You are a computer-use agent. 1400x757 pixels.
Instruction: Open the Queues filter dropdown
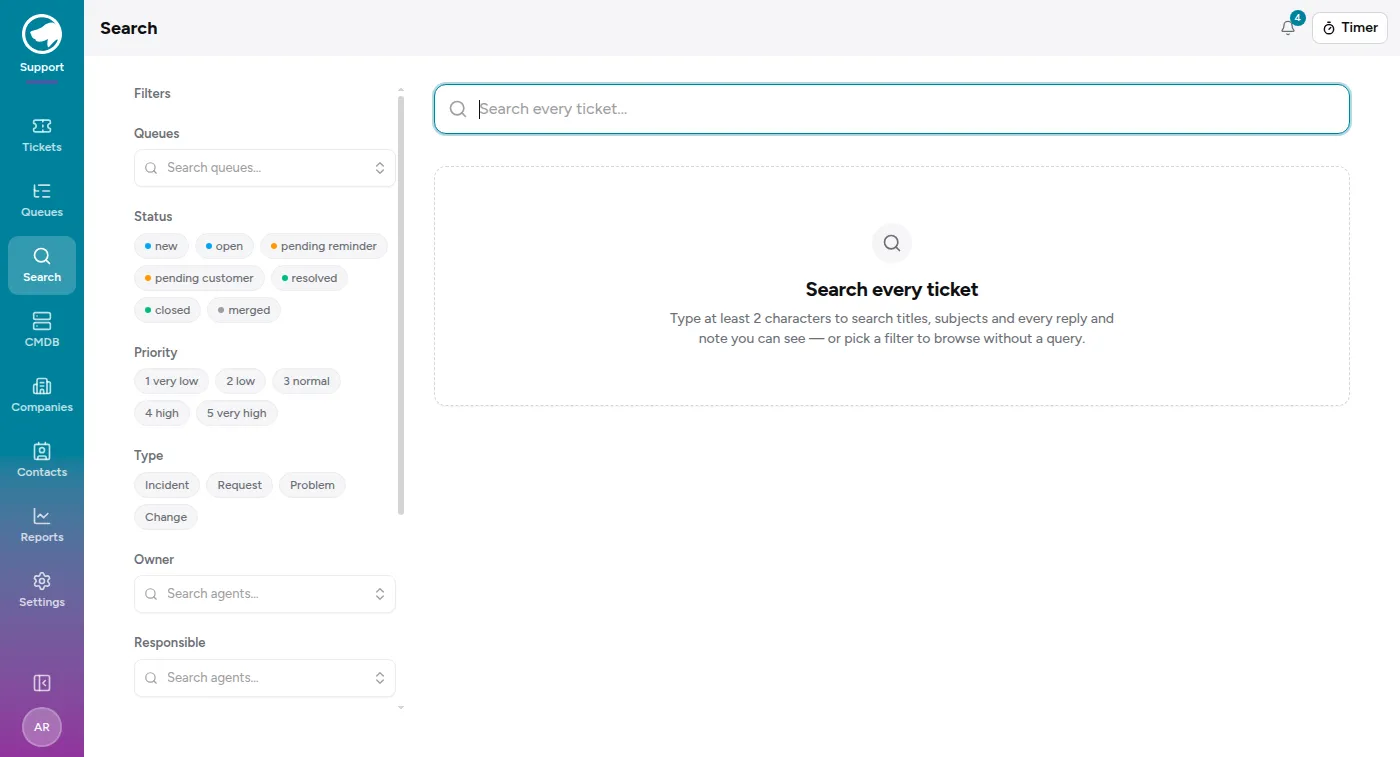pyautogui.click(x=265, y=168)
